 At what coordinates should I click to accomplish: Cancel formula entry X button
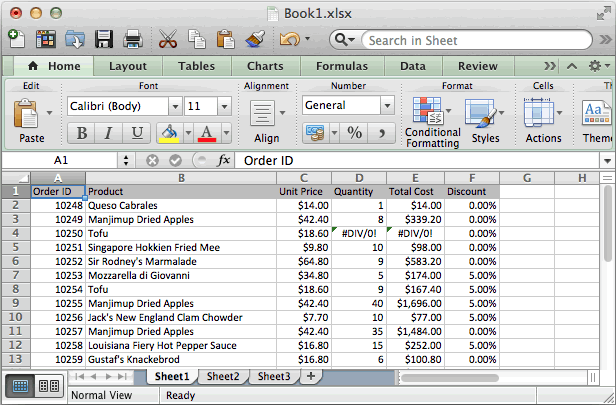click(152, 160)
